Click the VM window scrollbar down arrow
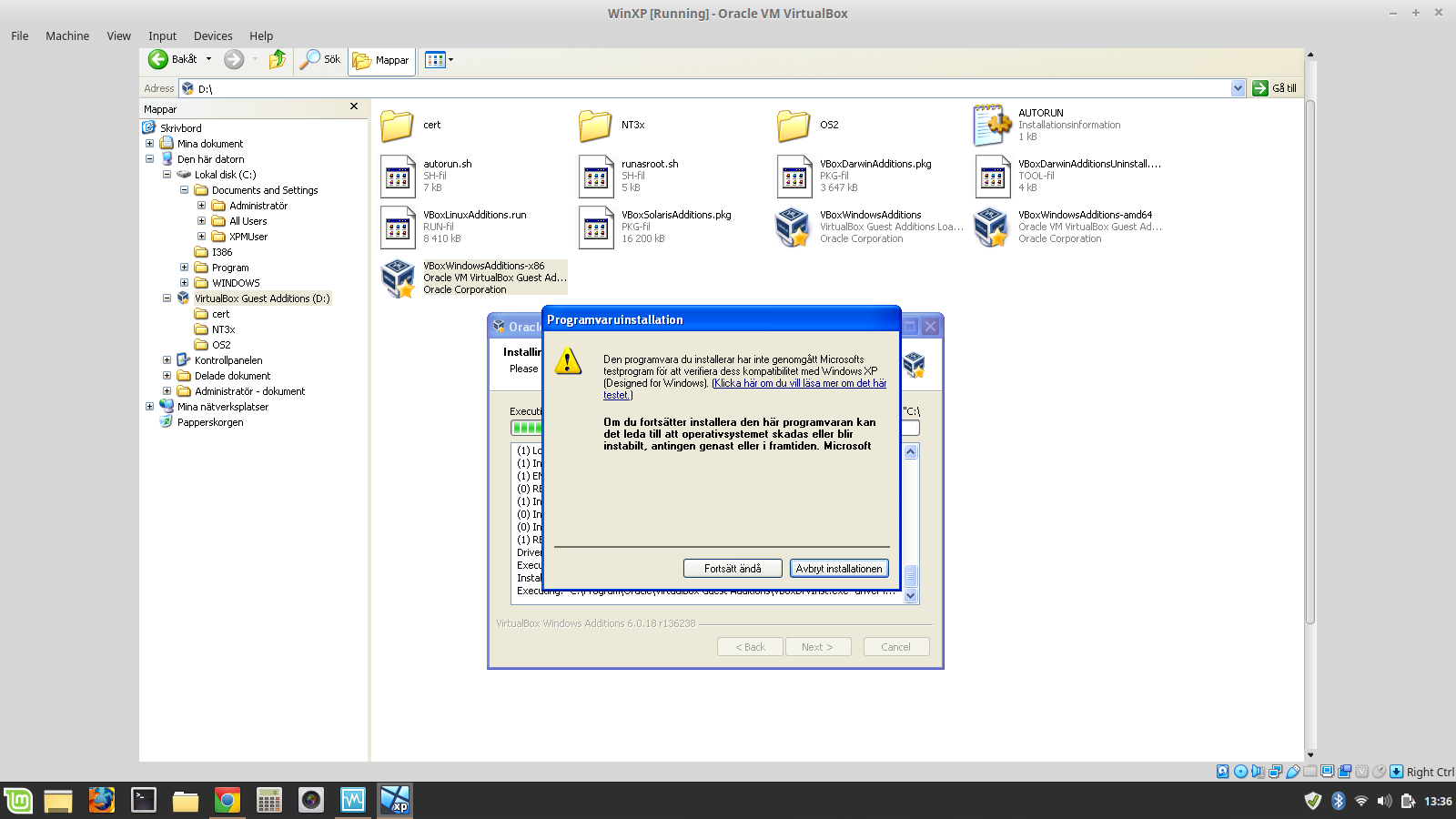 click(x=1310, y=755)
